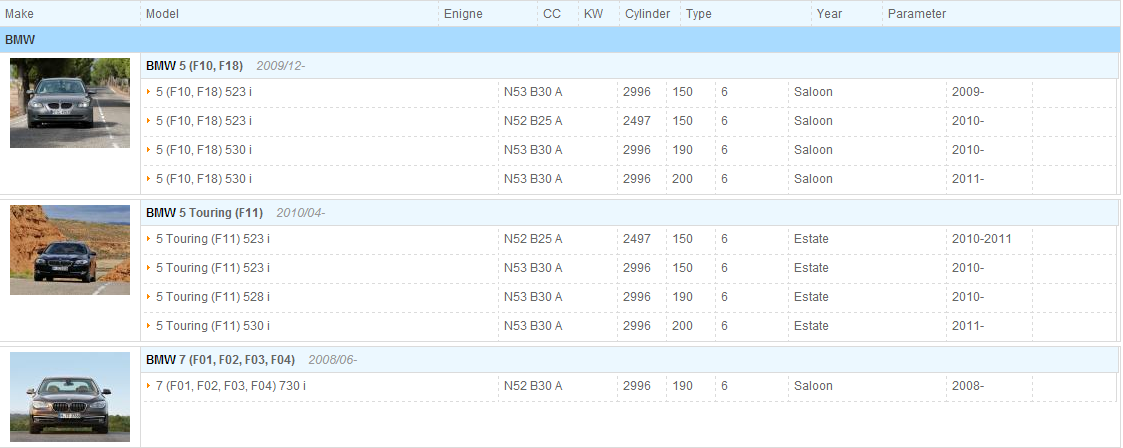
Task: Open the grey BMW 5 saloon thumbnail
Action: 70,103
